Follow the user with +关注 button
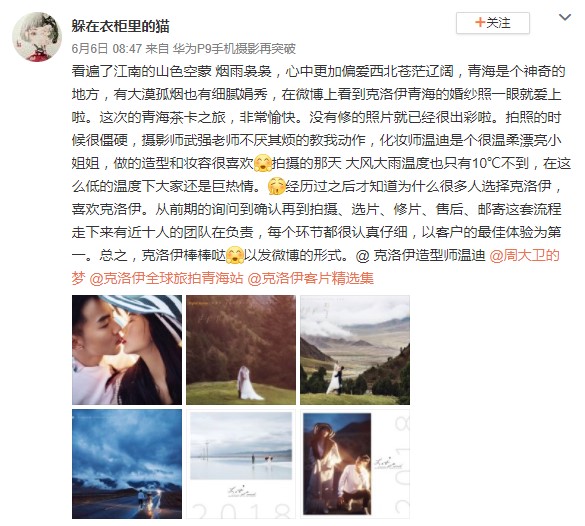Image resolution: width=585 pixels, height=526 pixels. pyautogui.click(x=492, y=23)
